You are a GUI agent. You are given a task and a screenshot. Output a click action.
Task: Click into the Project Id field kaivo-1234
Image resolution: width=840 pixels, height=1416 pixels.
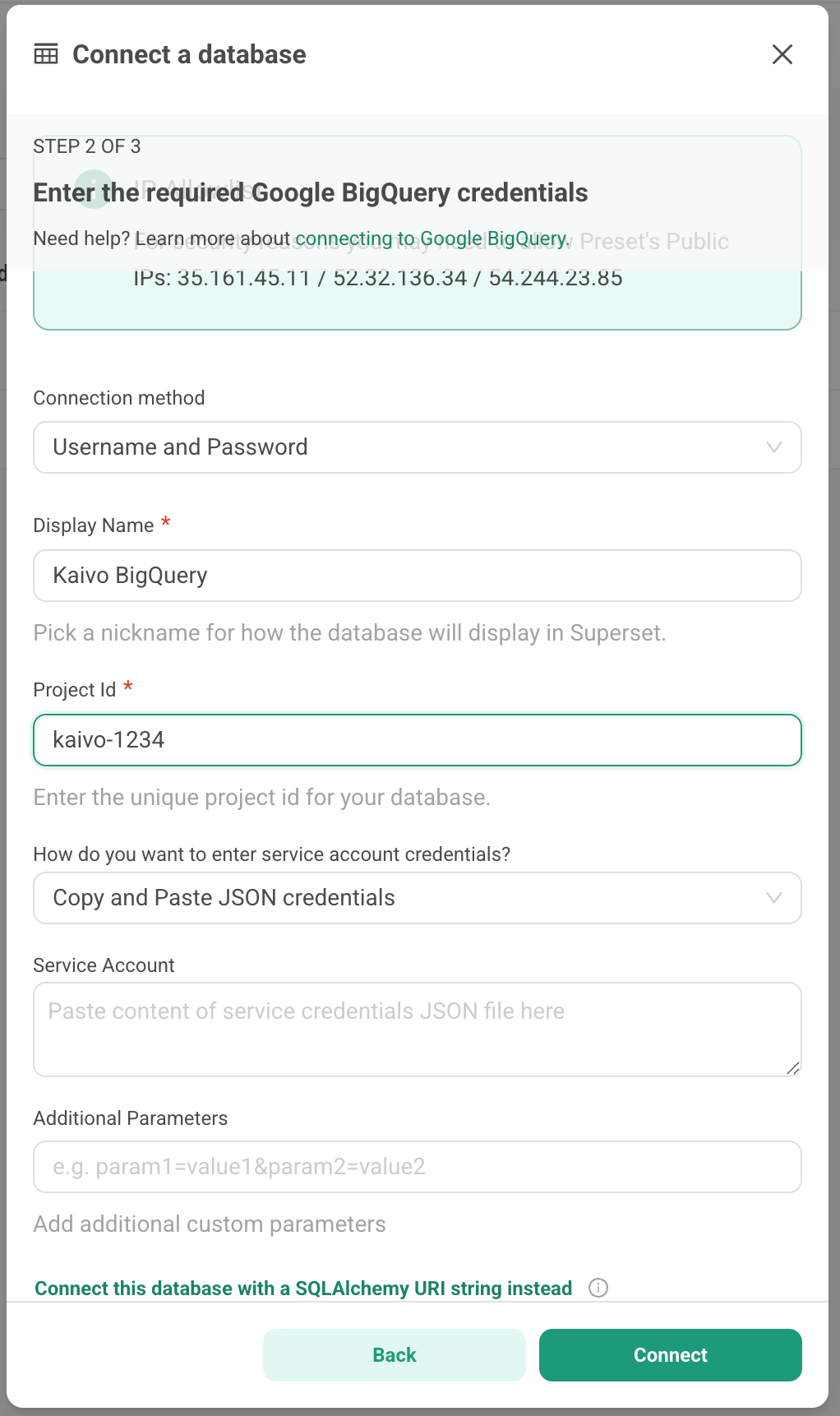418,740
